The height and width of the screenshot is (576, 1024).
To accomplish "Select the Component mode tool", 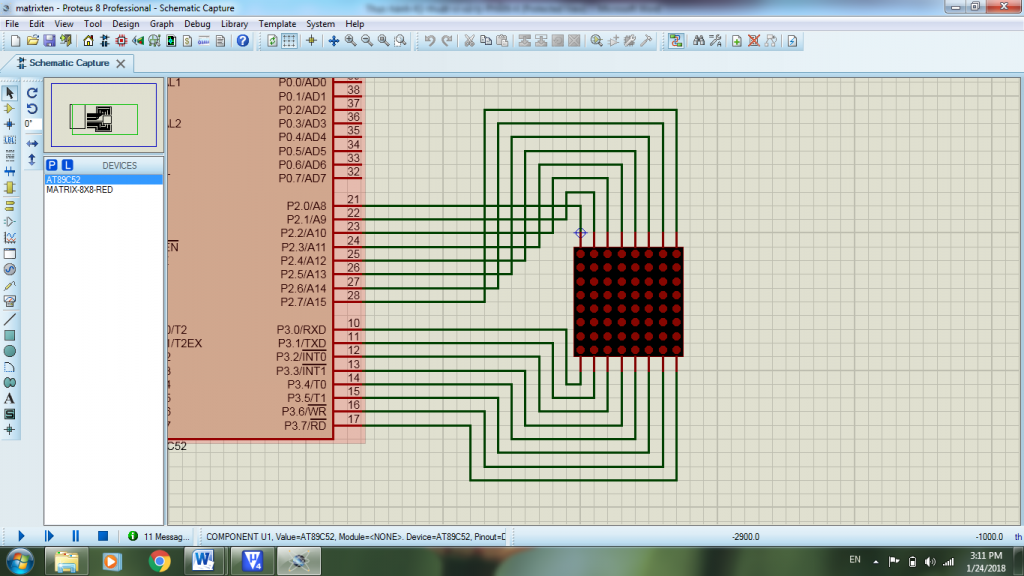I will (10, 108).
